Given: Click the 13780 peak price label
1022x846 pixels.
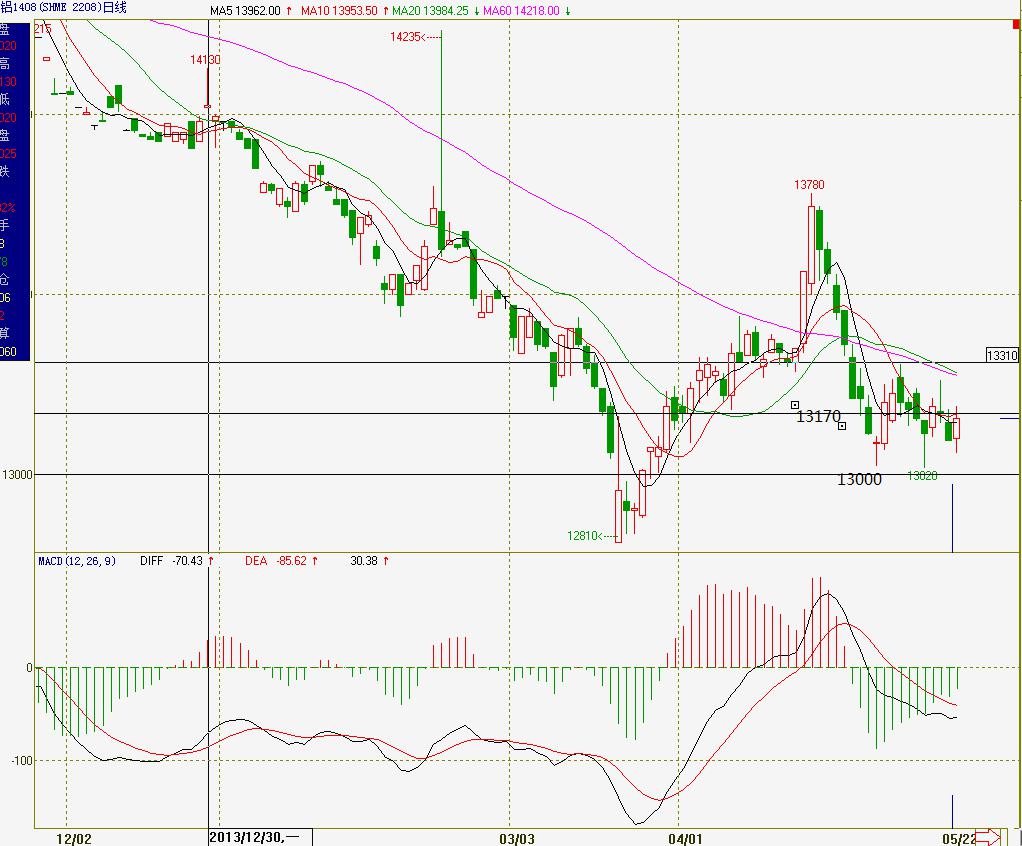Looking at the screenshot, I should click(x=809, y=185).
